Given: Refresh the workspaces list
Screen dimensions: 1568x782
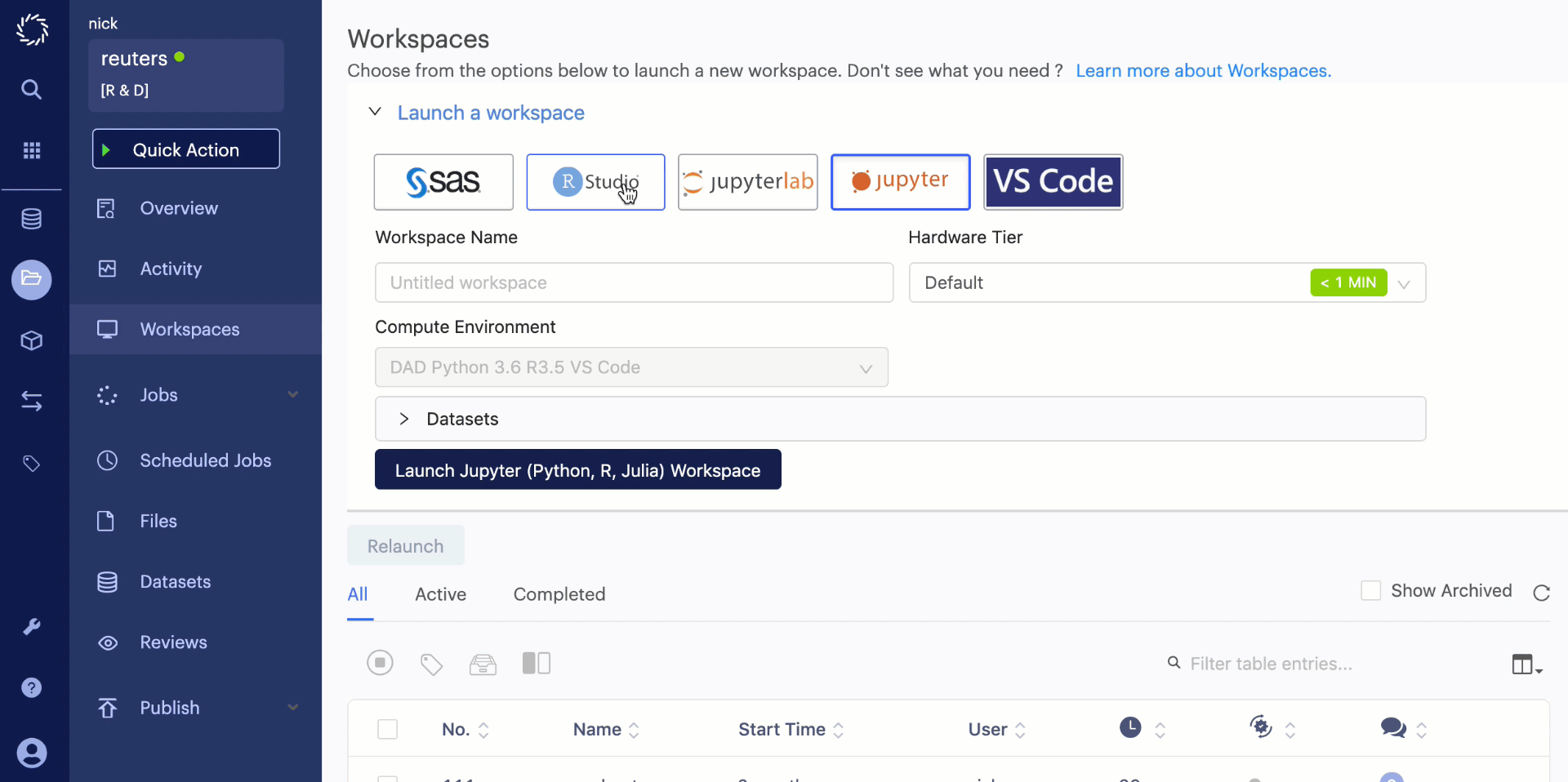Looking at the screenshot, I should tap(1541, 593).
